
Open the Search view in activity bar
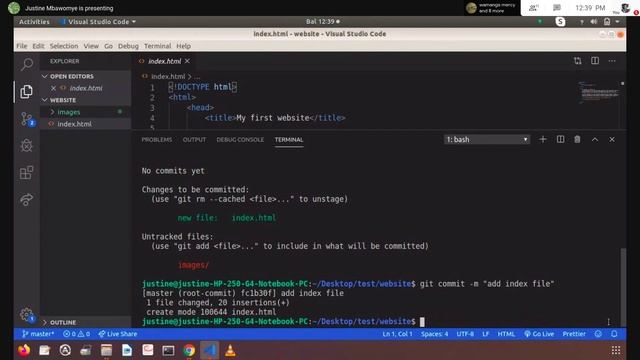27,64
